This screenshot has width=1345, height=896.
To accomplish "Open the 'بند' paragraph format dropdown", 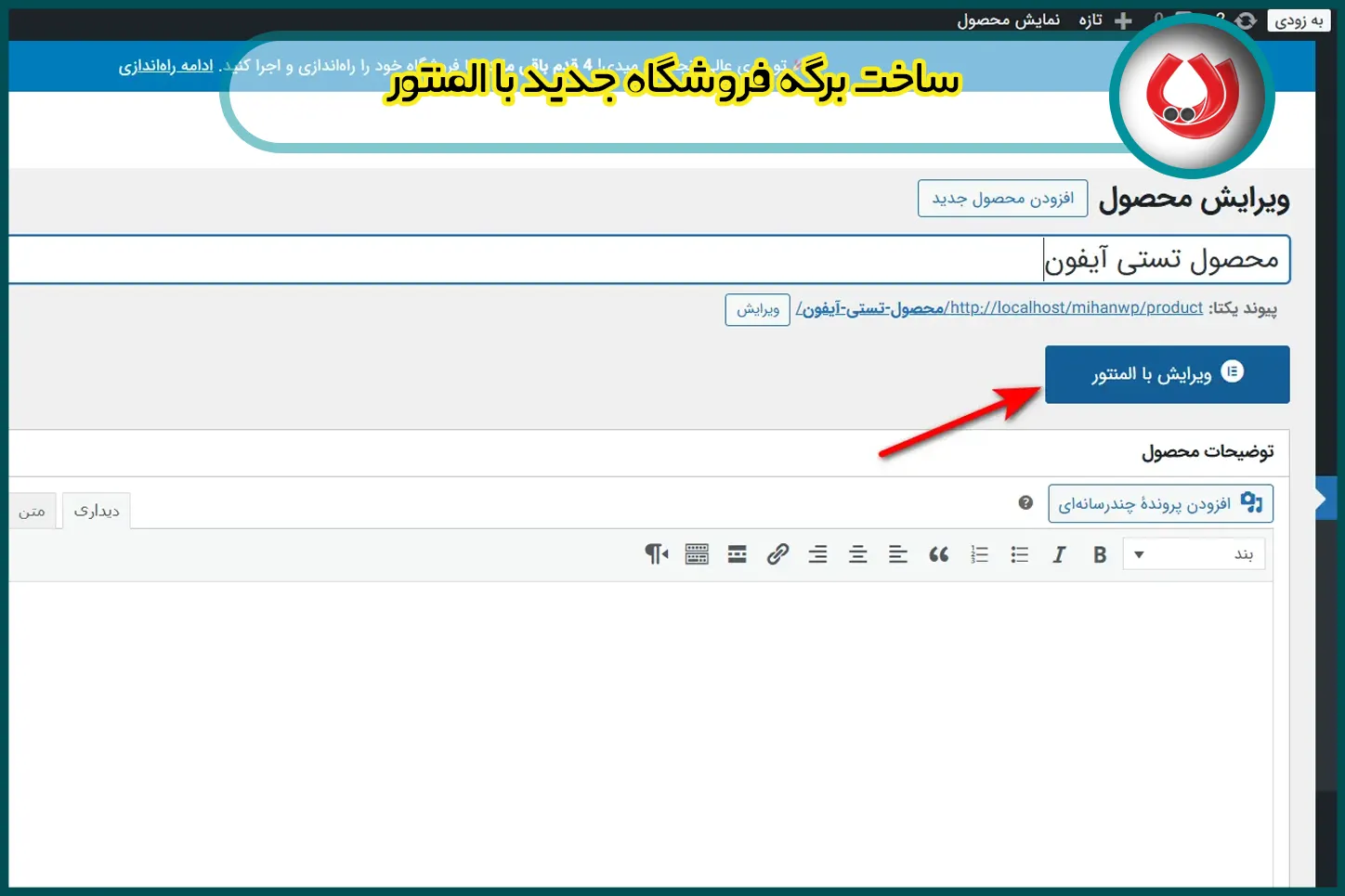I will click(1194, 554).
